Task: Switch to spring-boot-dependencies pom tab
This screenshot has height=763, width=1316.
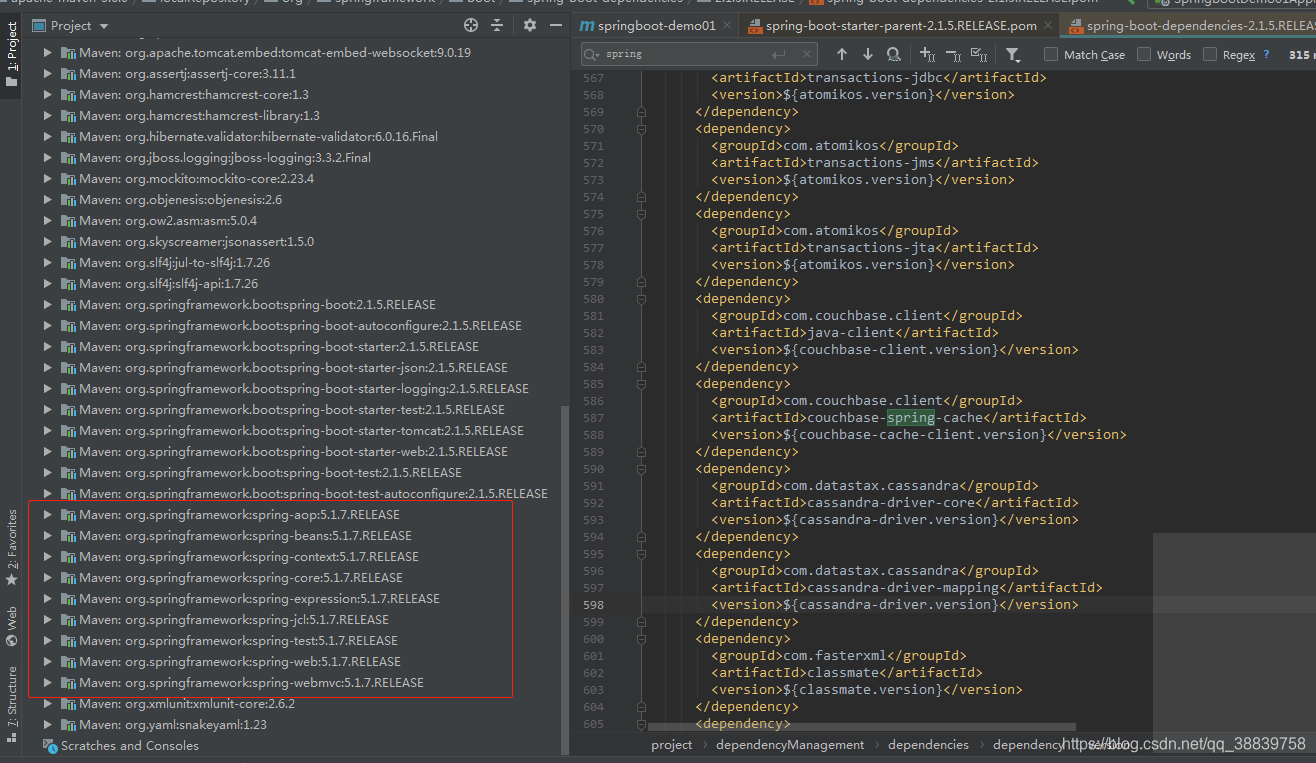Action: 1190,26
